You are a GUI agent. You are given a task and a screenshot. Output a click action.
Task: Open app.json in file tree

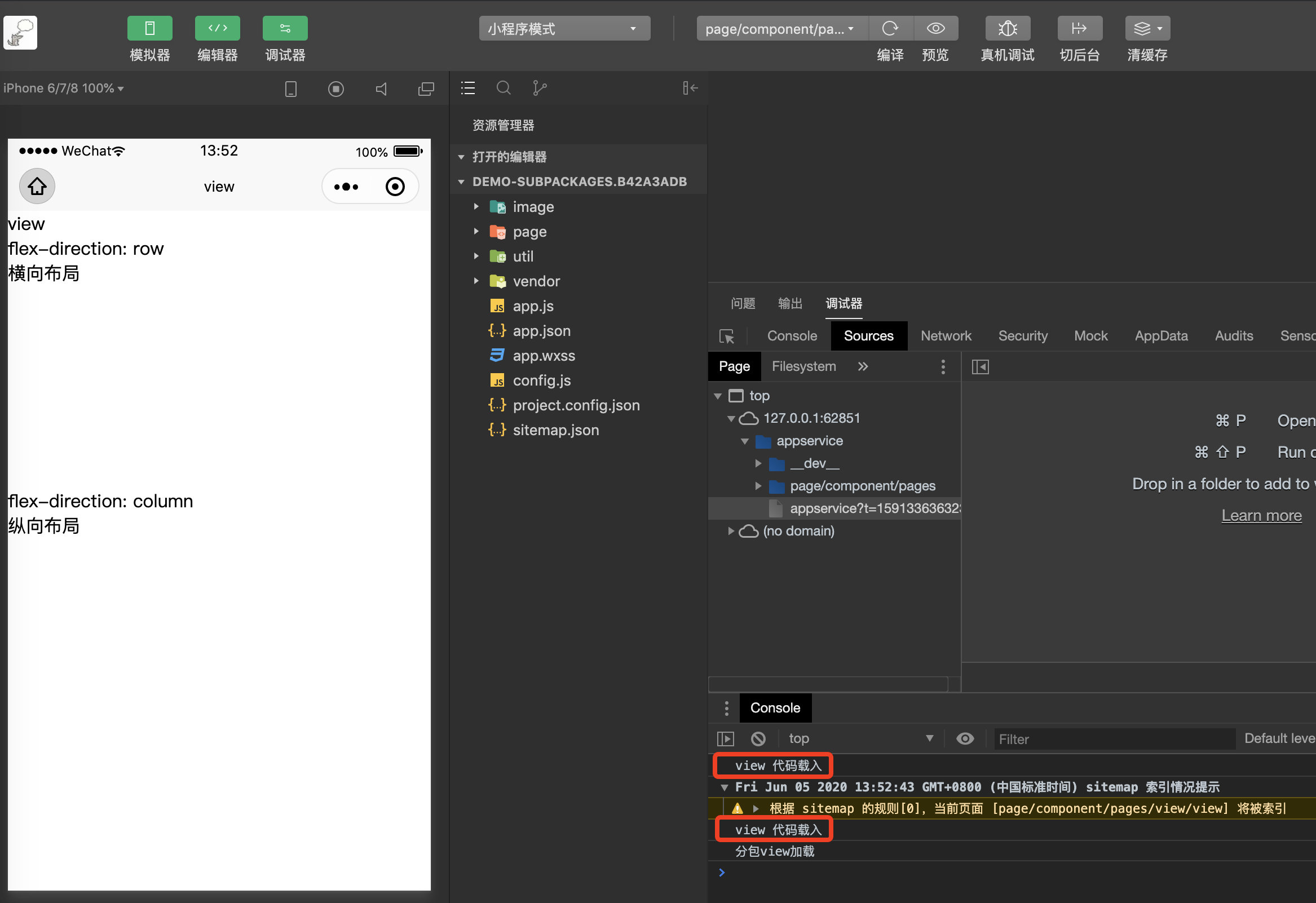pyautogui.click(x=541, y=331)
